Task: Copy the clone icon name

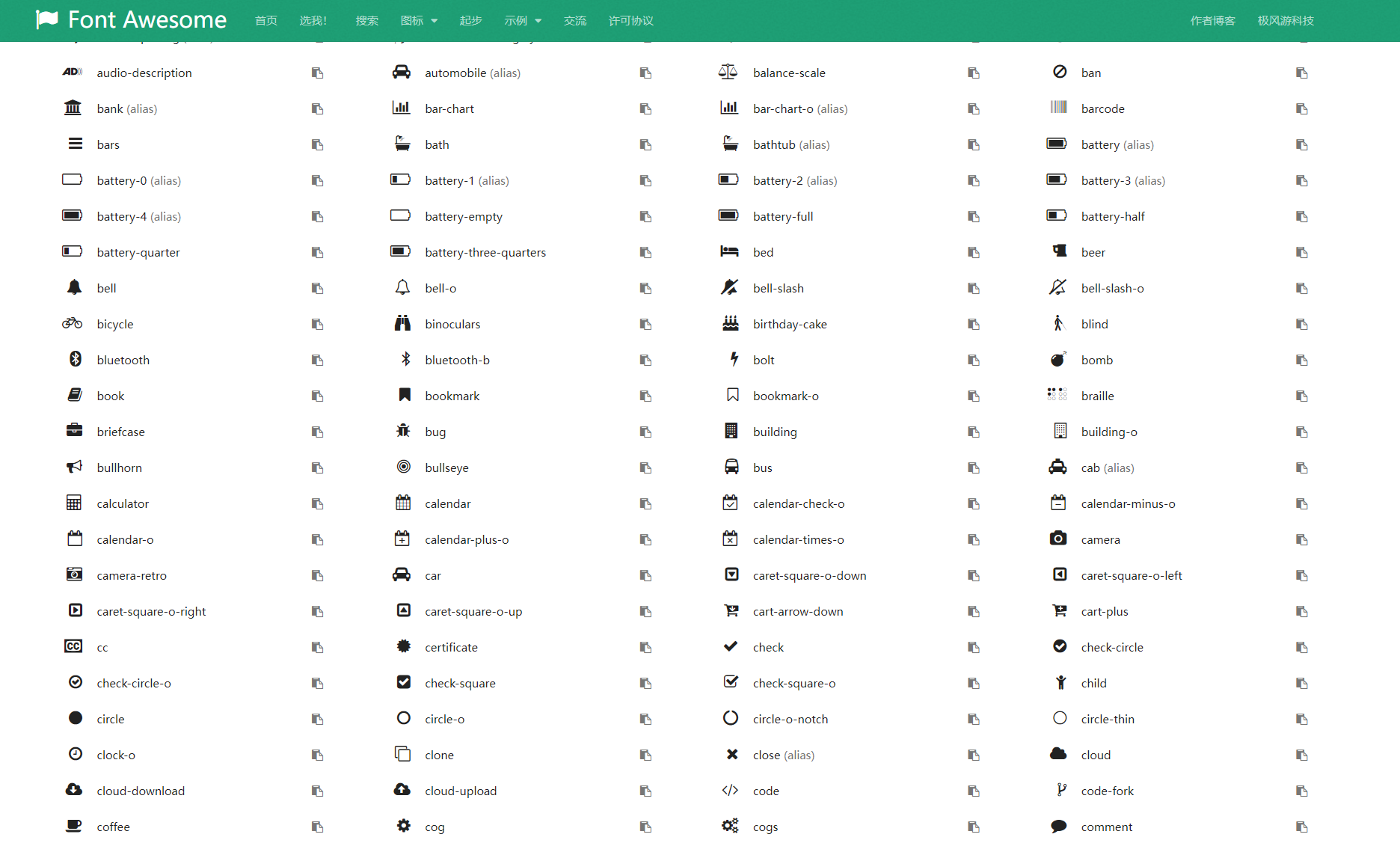Action: [x=645, y=755]
